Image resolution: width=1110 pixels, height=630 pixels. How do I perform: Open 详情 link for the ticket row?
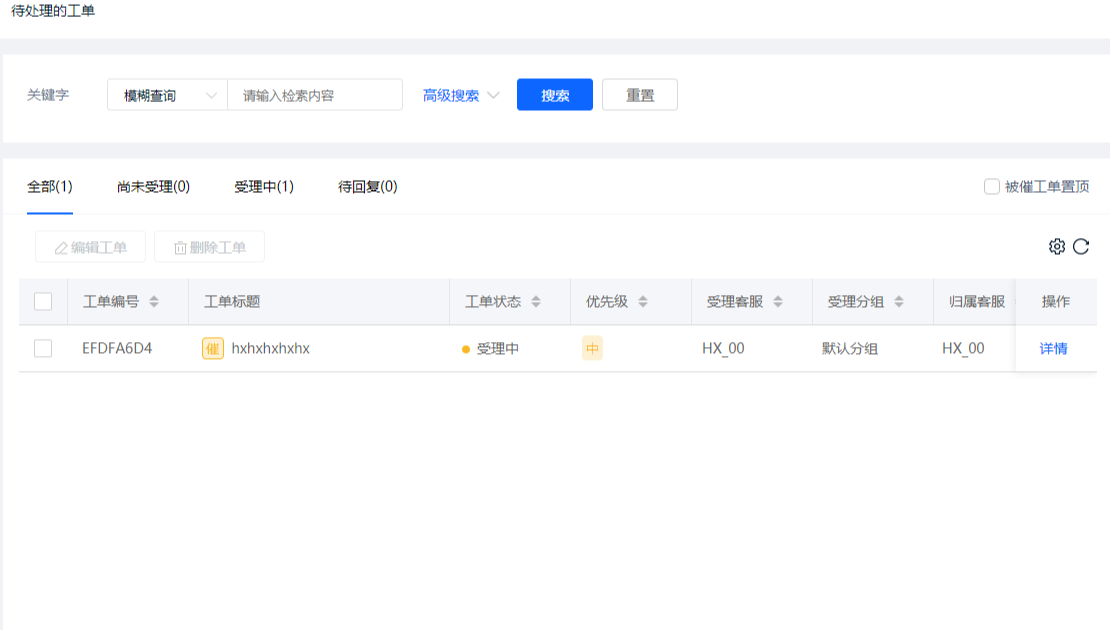click(x=1054, y=348)
